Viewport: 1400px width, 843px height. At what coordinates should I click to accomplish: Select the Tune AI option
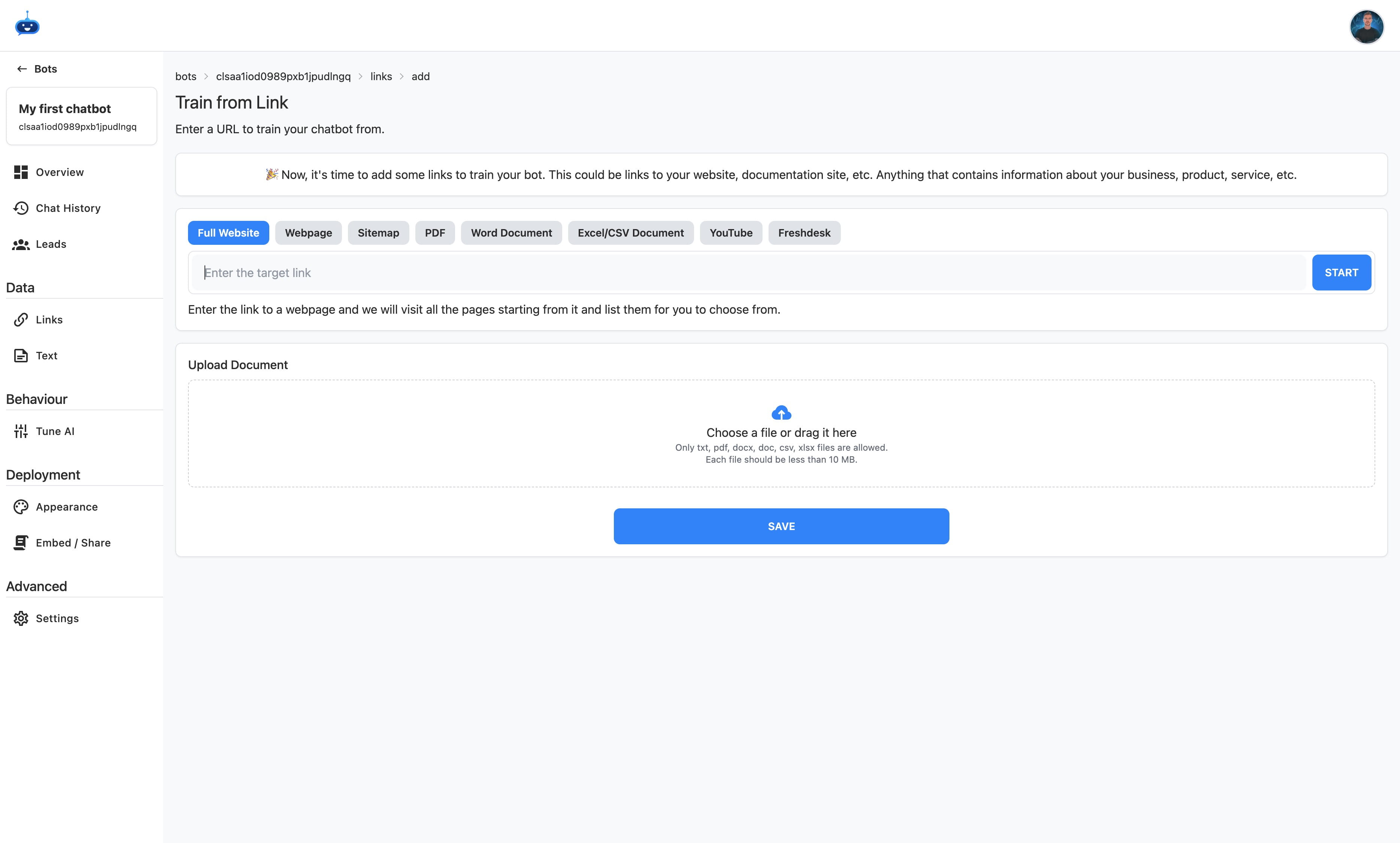click(x=55, y=431)
